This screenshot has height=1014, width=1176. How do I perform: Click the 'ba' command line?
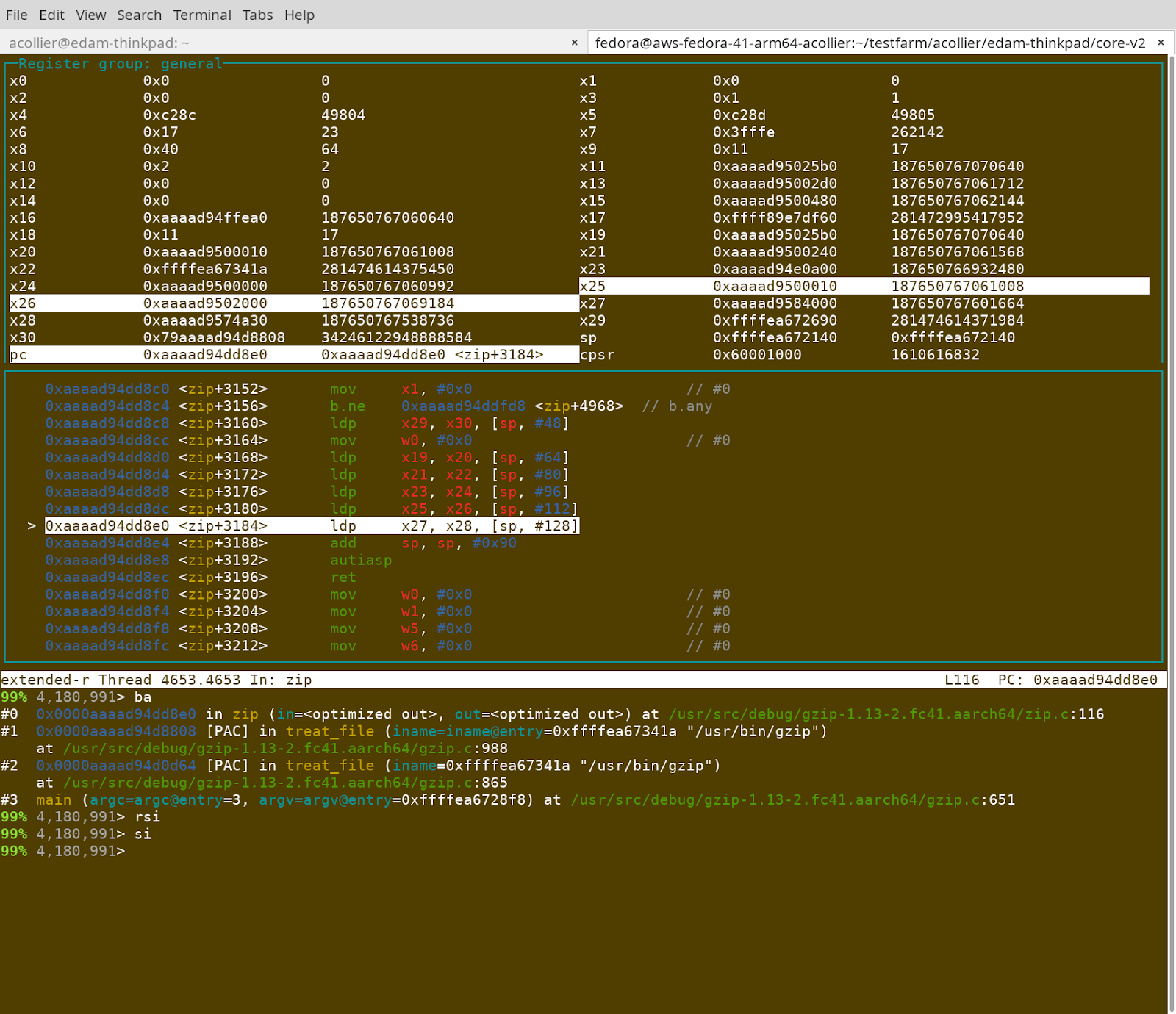[76, 697]
